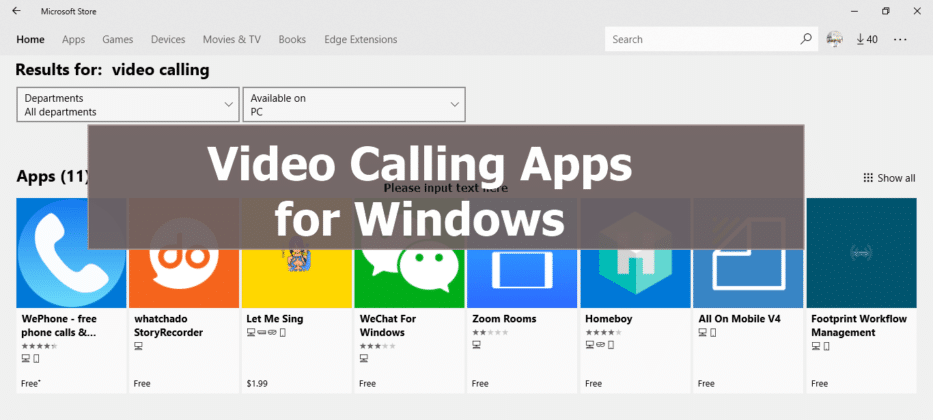Click Show all apps link

click(x=889, y=178)
